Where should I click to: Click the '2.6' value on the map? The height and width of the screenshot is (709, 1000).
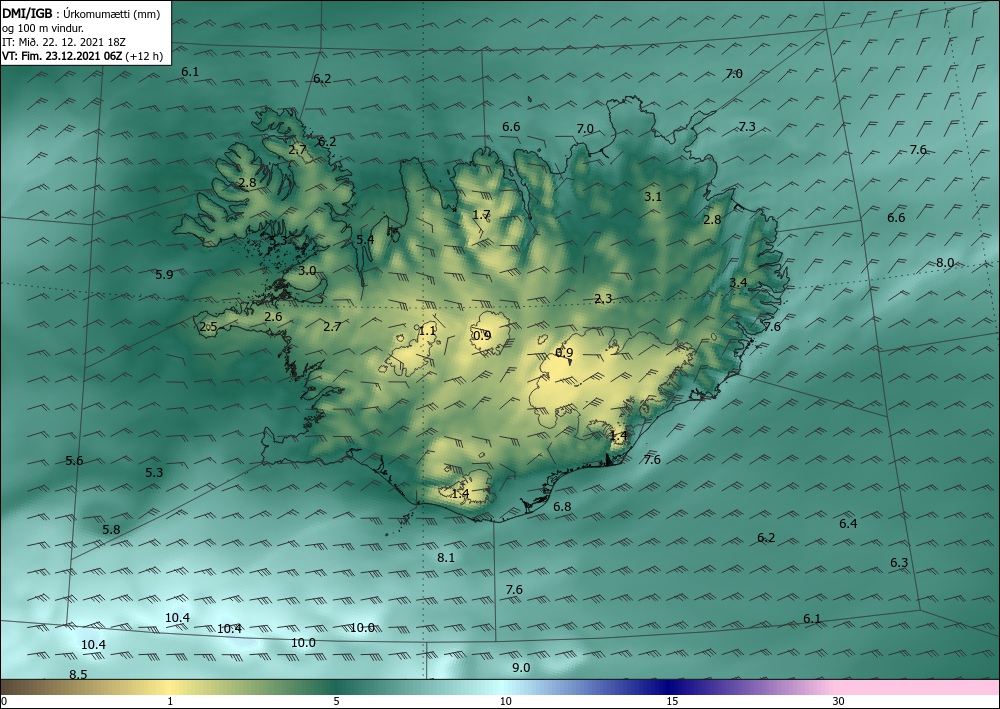273,316
